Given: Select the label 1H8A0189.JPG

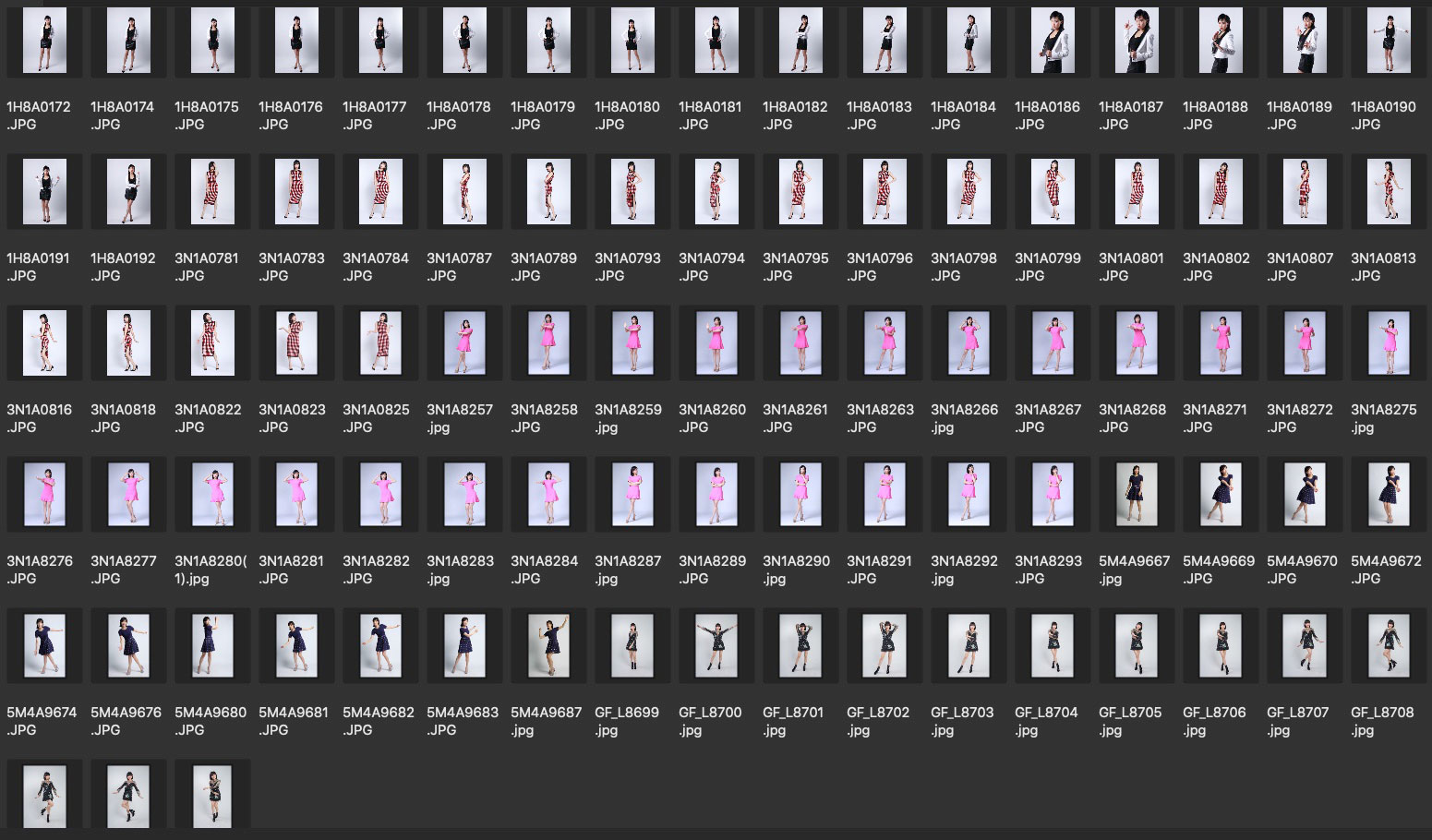Looking at the screenshot, I should pos(1299,115).
